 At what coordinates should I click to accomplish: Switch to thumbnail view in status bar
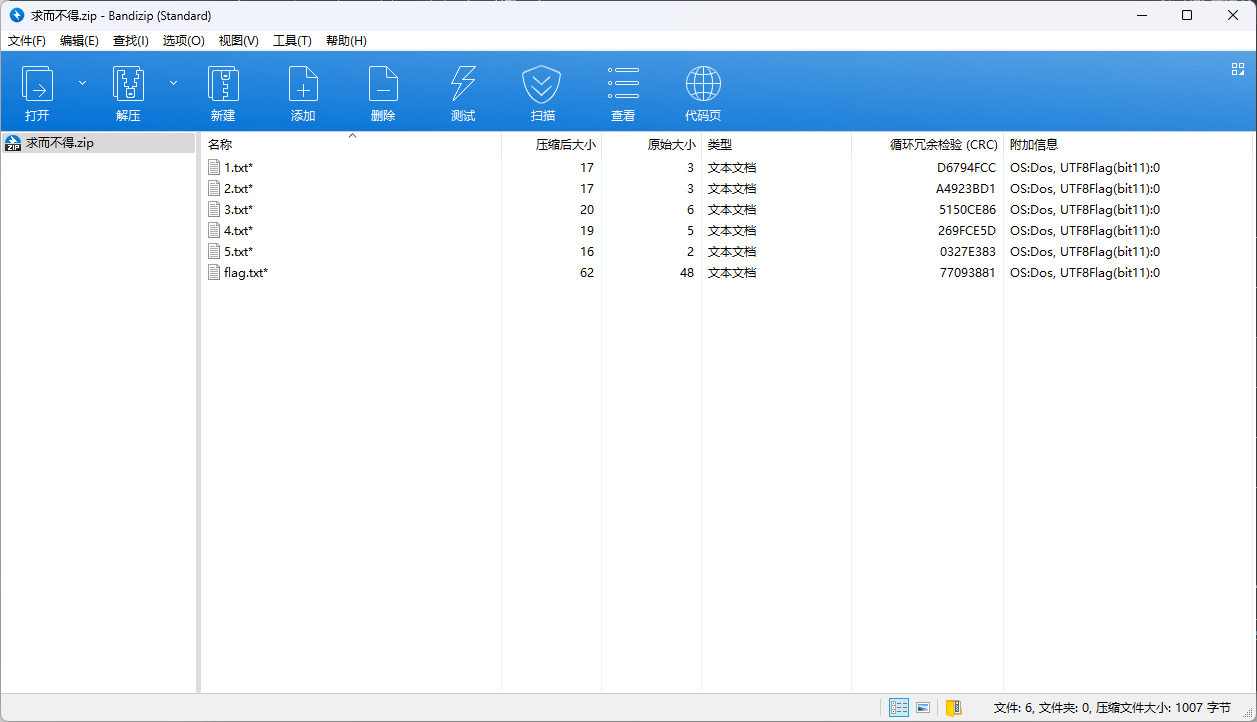pyautogui.click(x=923, y=708)
